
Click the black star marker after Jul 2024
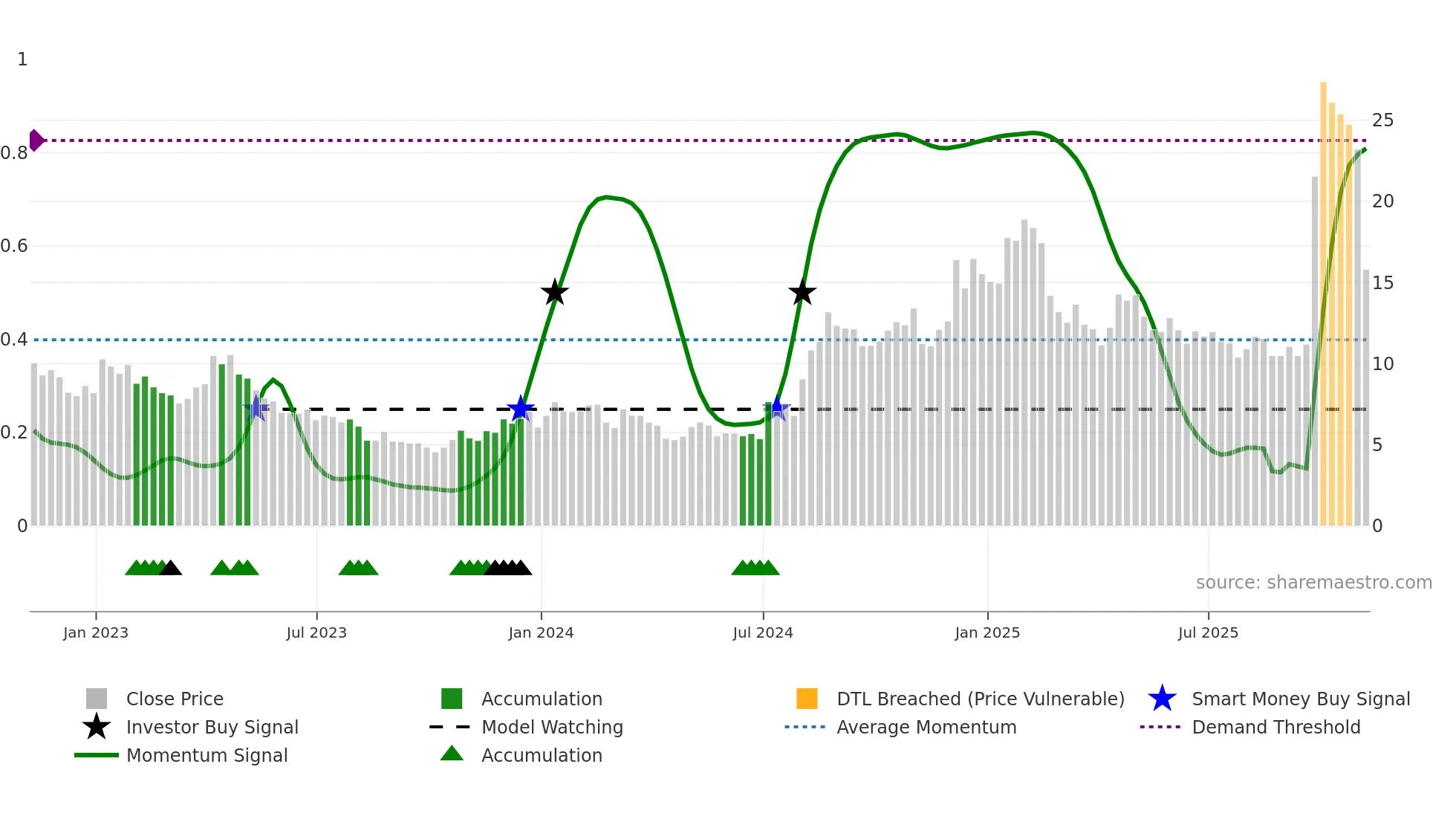(802, 292)
